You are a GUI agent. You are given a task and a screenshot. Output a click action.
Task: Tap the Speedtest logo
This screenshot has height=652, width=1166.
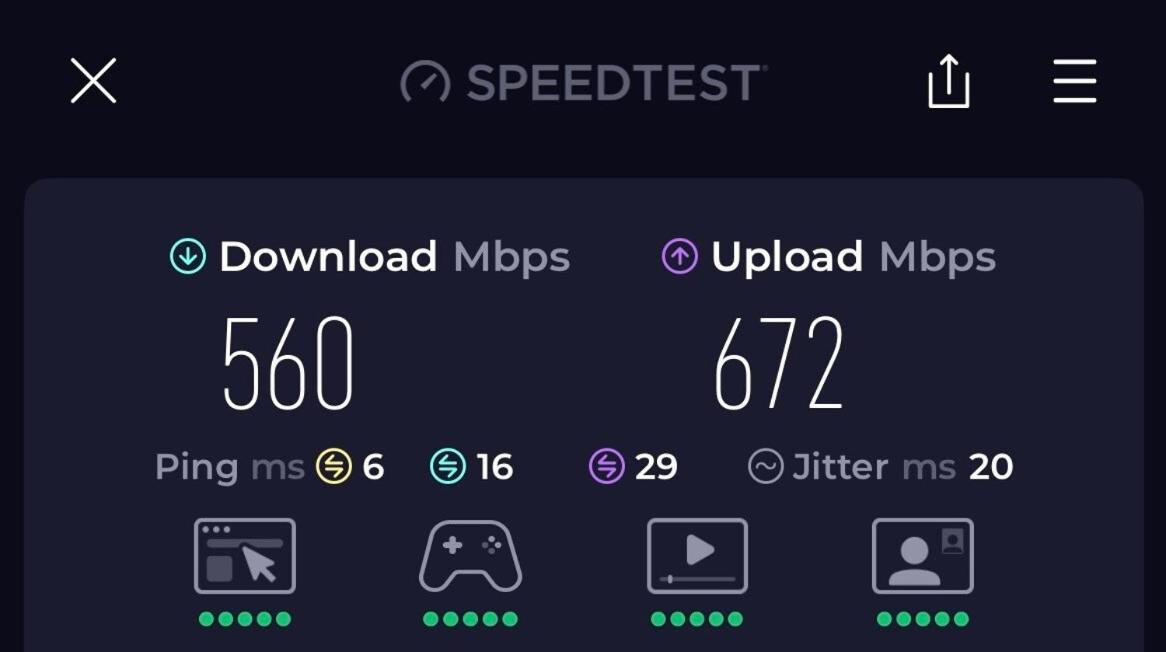(x=584, y=82)
